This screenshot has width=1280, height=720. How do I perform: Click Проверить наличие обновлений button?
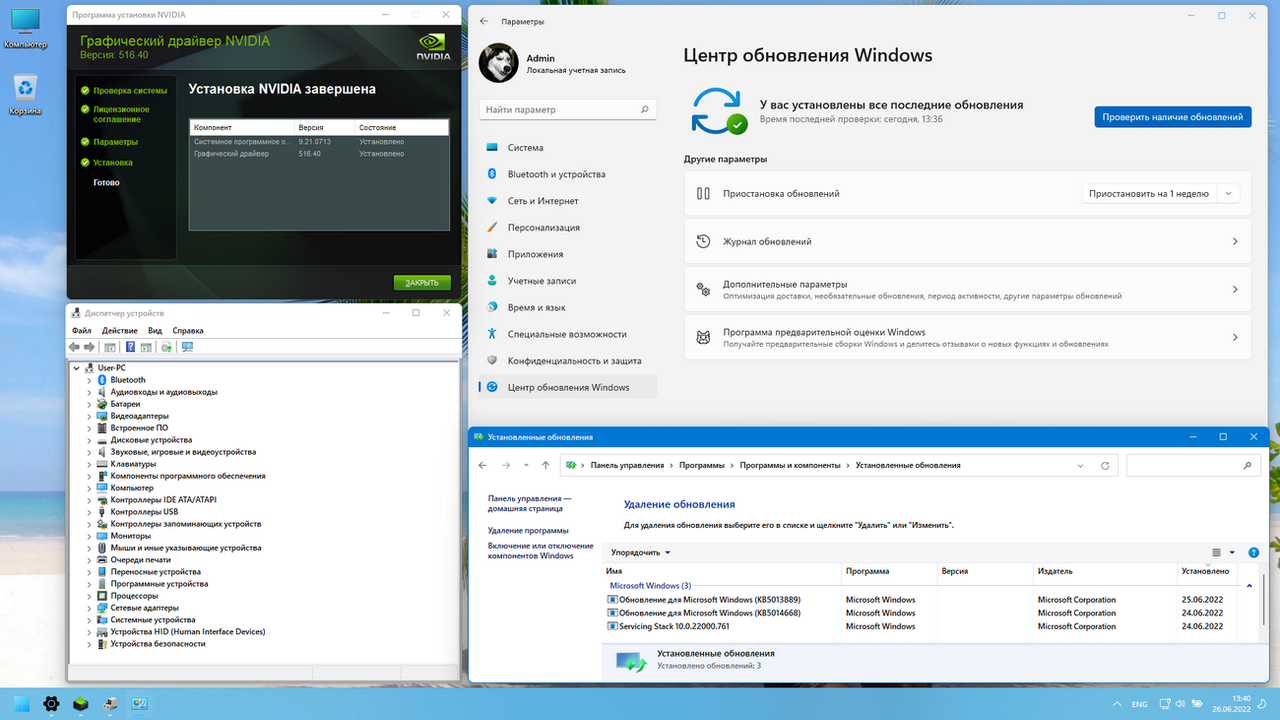[x=1173, y=117]
